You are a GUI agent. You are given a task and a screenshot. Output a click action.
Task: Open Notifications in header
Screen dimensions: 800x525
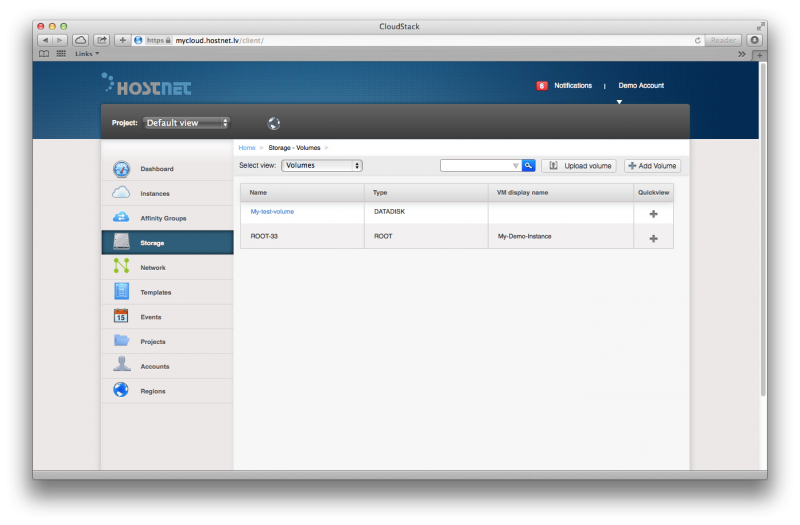point(573,85)
